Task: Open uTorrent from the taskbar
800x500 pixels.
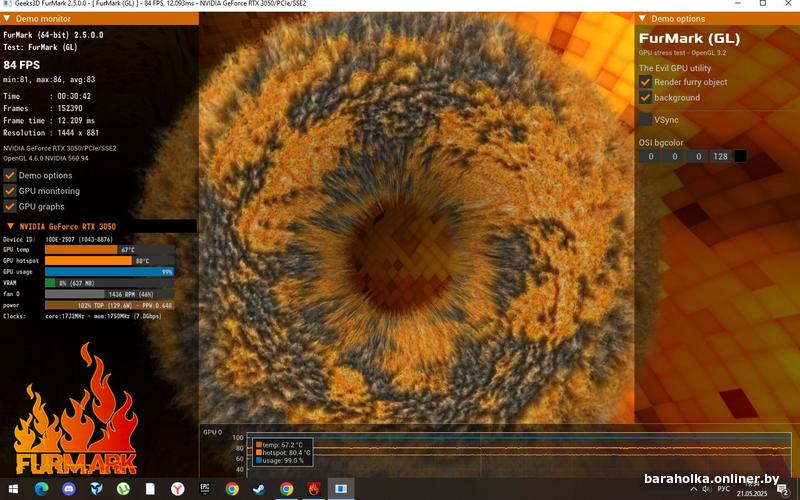Action: pos(123,489)
